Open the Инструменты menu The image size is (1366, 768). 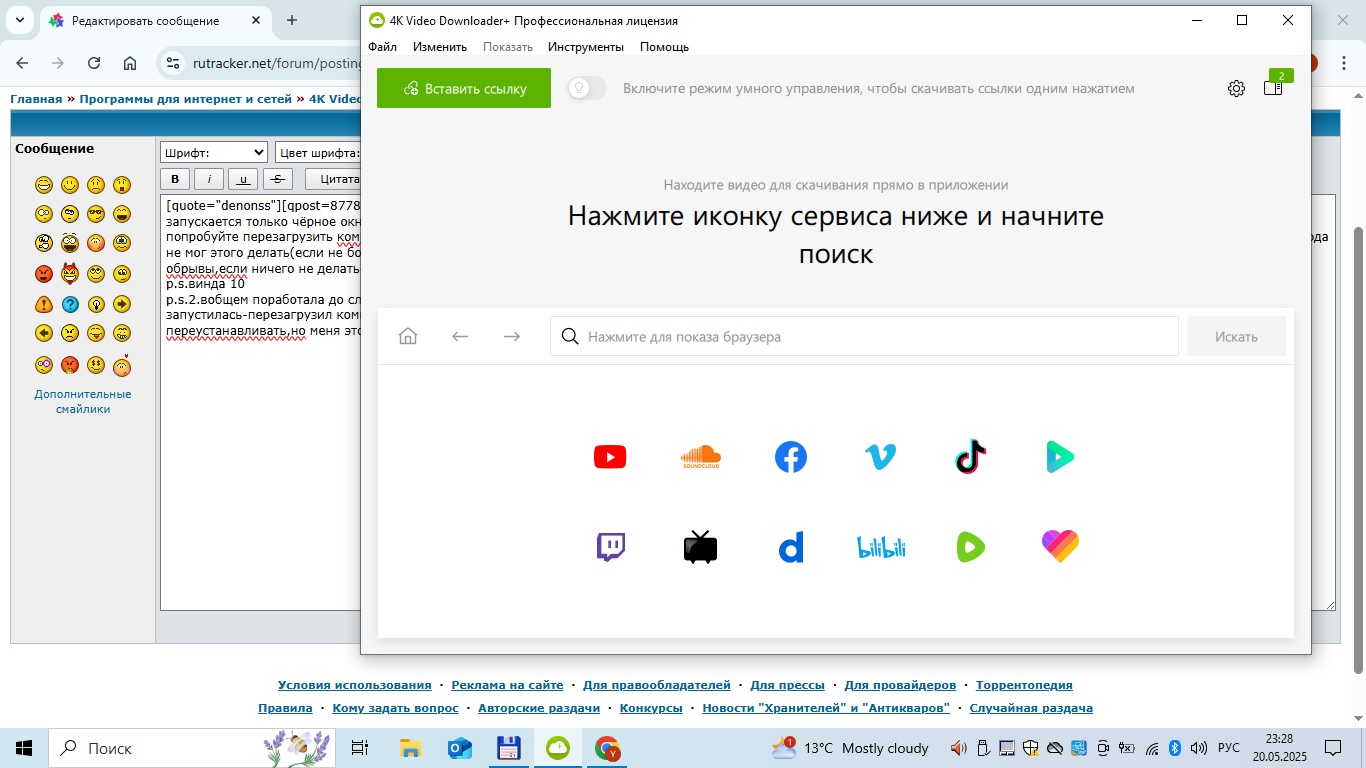[x=586, y=47]
